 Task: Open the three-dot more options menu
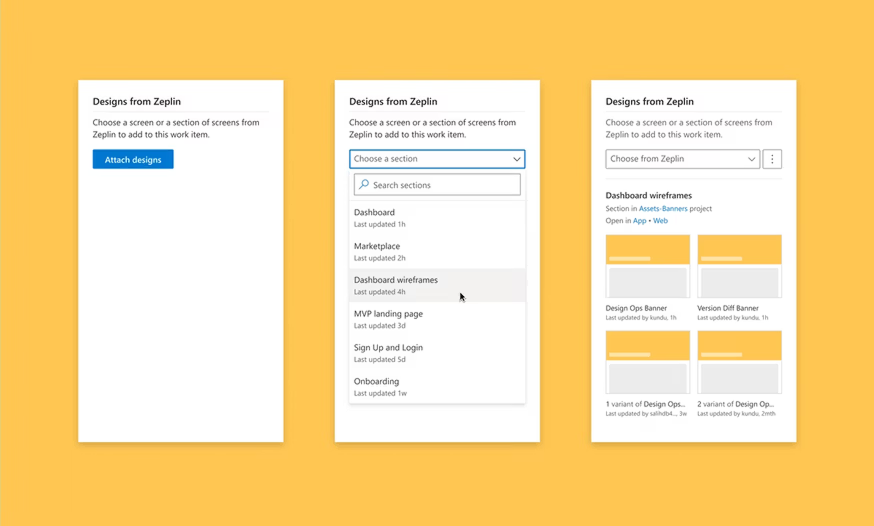772,159
